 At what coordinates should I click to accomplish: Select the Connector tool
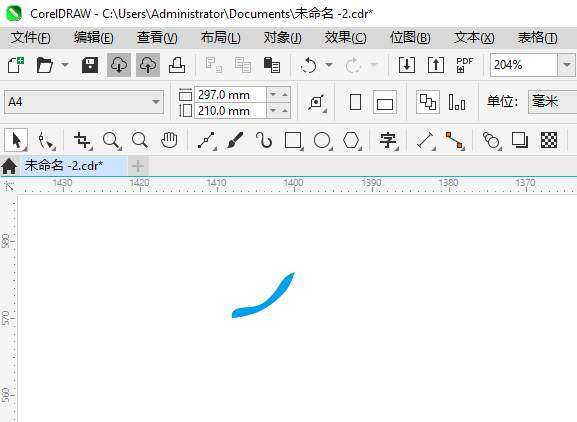coord(455,140)
